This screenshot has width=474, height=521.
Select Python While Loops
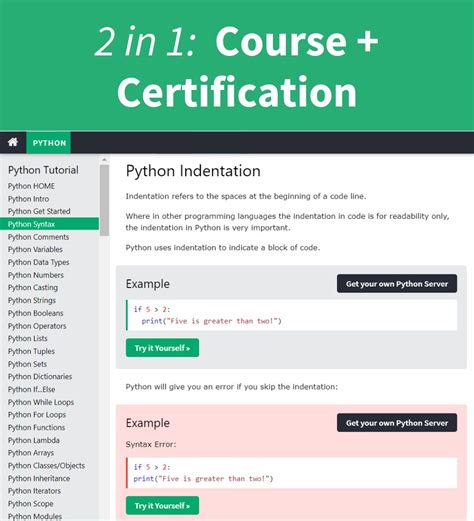41,402
